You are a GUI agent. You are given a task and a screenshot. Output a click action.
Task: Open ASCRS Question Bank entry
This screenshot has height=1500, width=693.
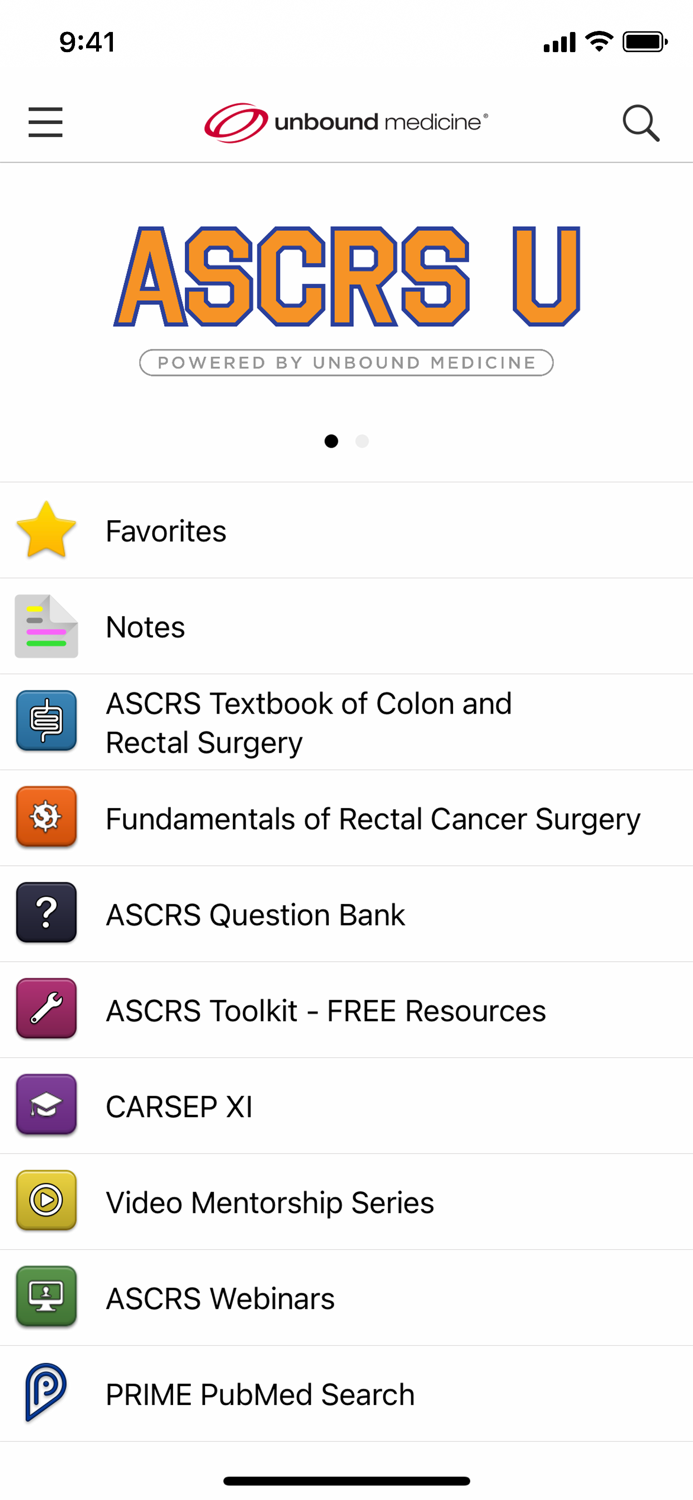pos(255,913)
